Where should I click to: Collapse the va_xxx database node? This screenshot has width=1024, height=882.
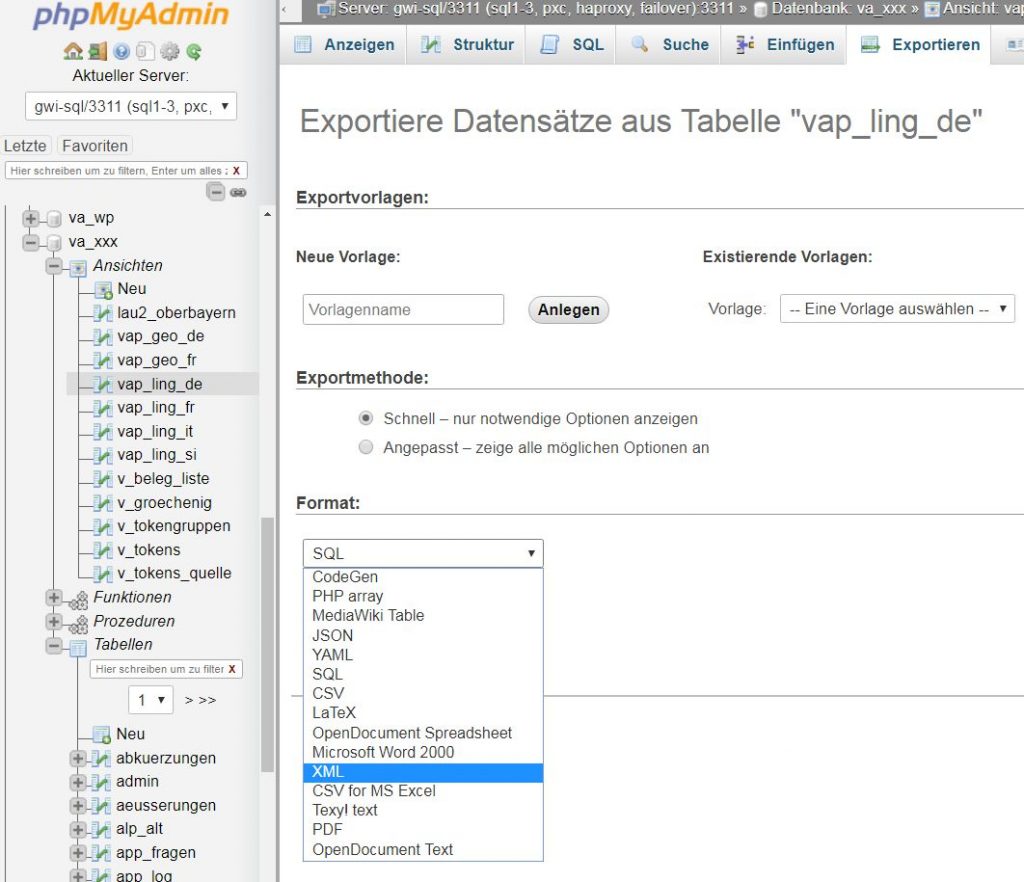[31, 242]
